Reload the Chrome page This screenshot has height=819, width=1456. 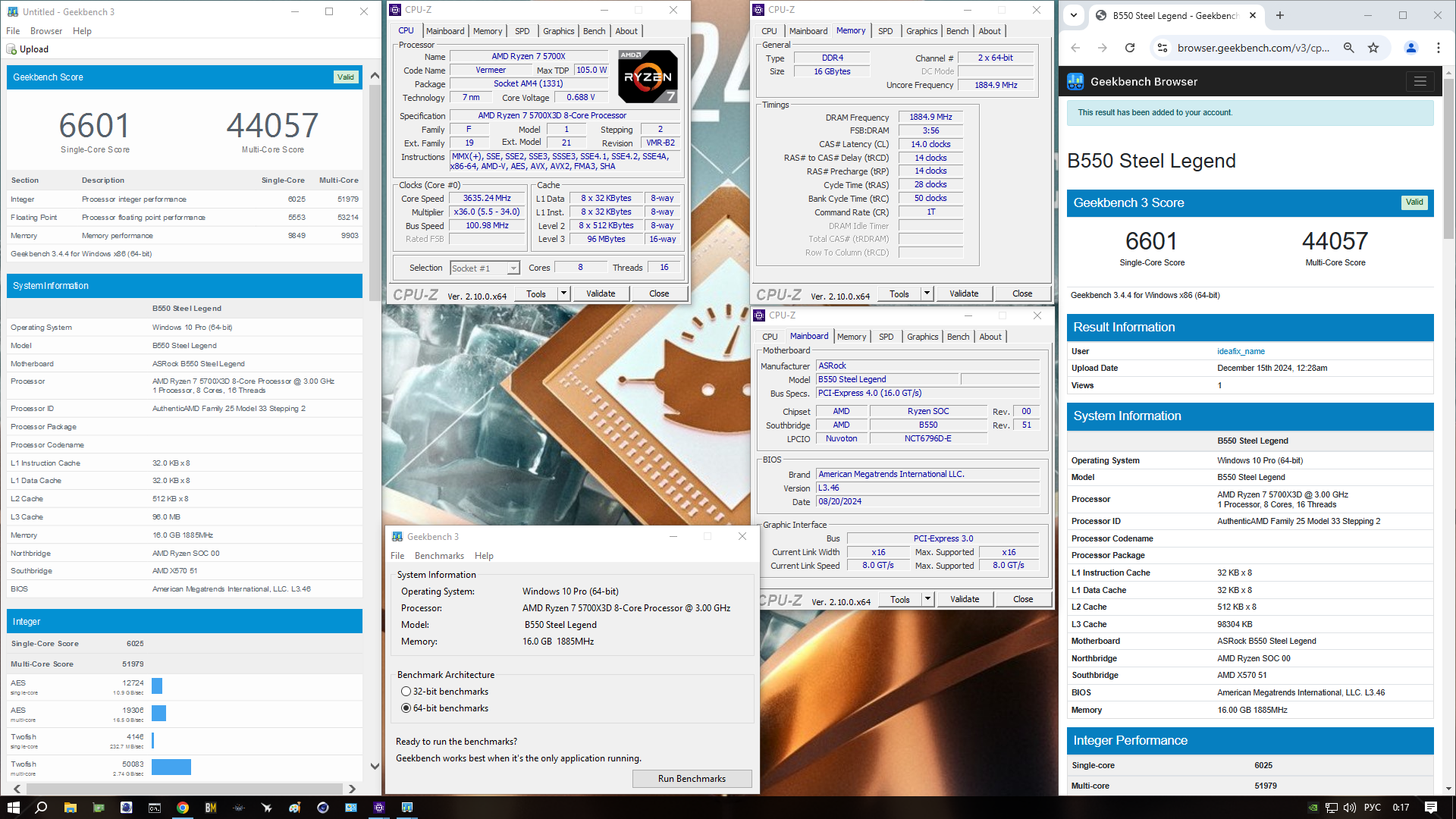pos(1130,48)
